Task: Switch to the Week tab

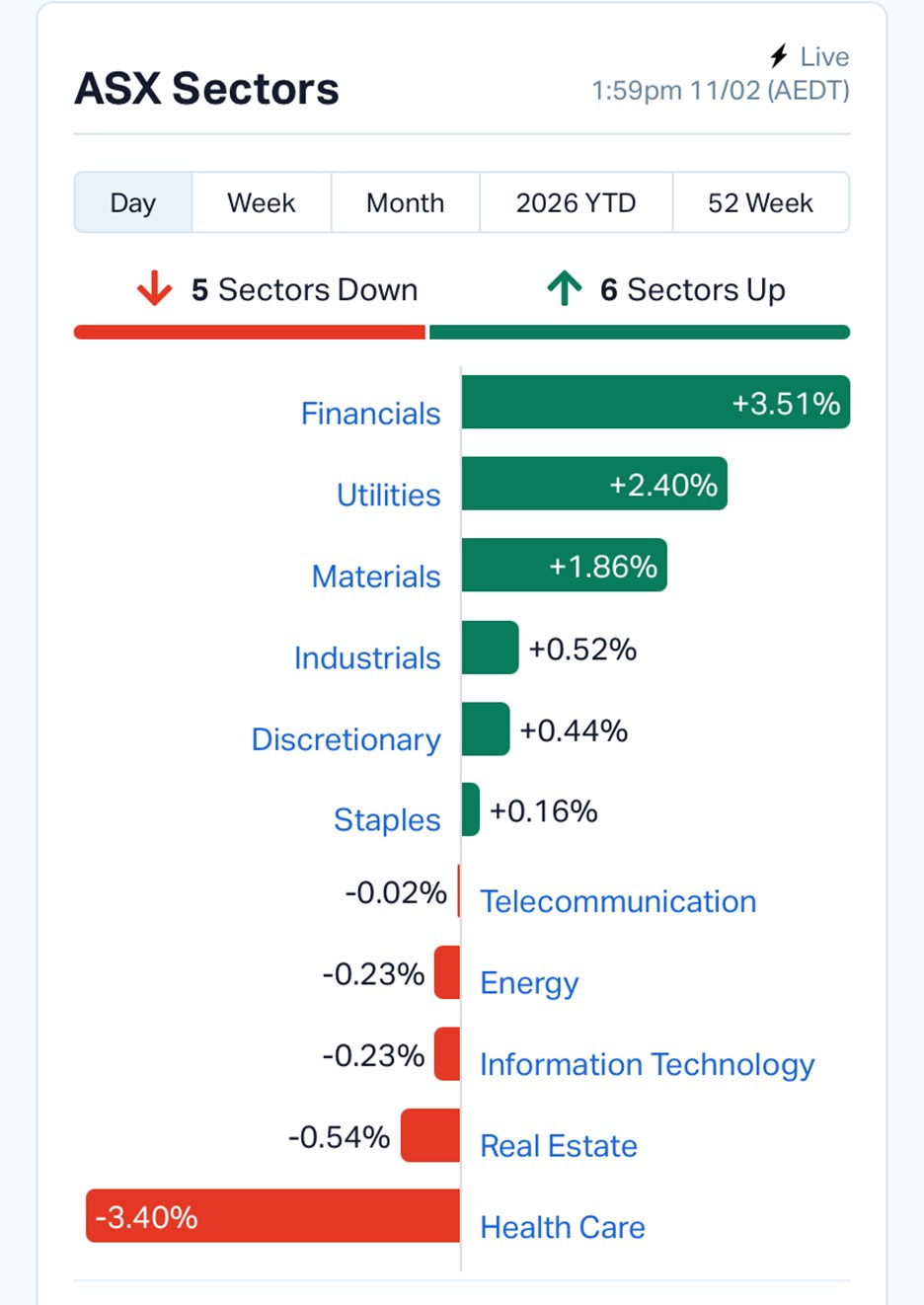Action: (x=262, y=203)
